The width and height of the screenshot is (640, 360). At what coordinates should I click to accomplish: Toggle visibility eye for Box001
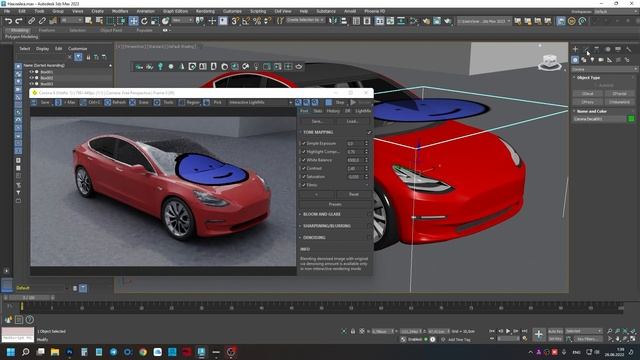[x=31, y=72]
